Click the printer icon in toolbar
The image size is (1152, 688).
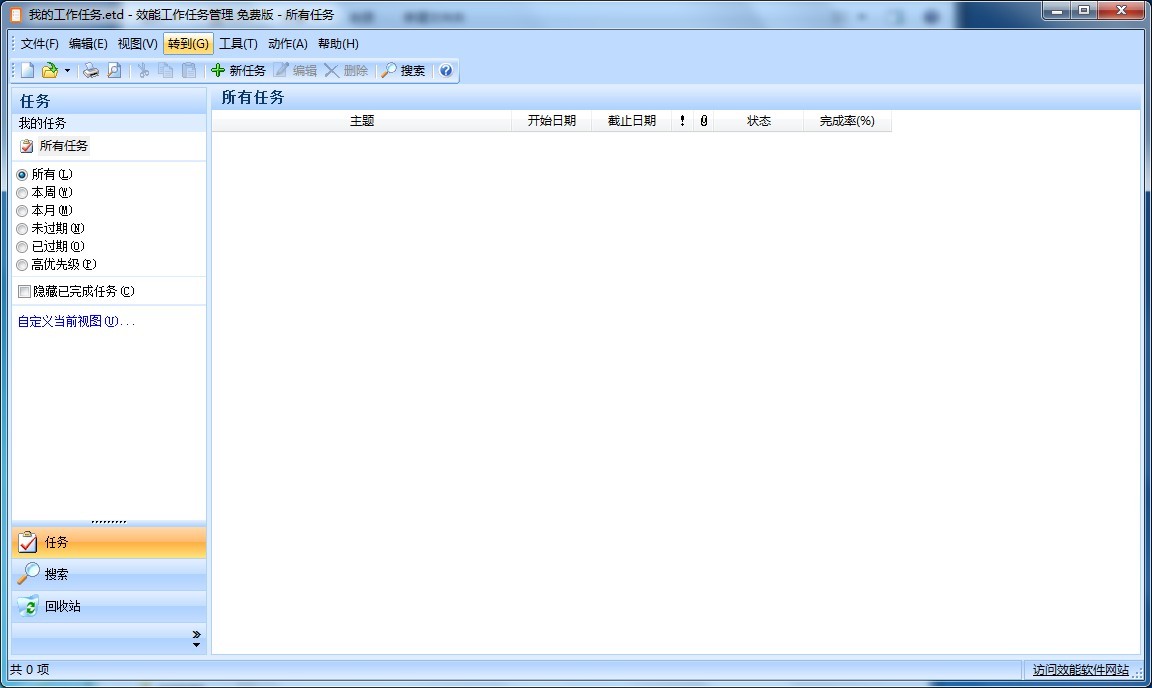[91, 70]
